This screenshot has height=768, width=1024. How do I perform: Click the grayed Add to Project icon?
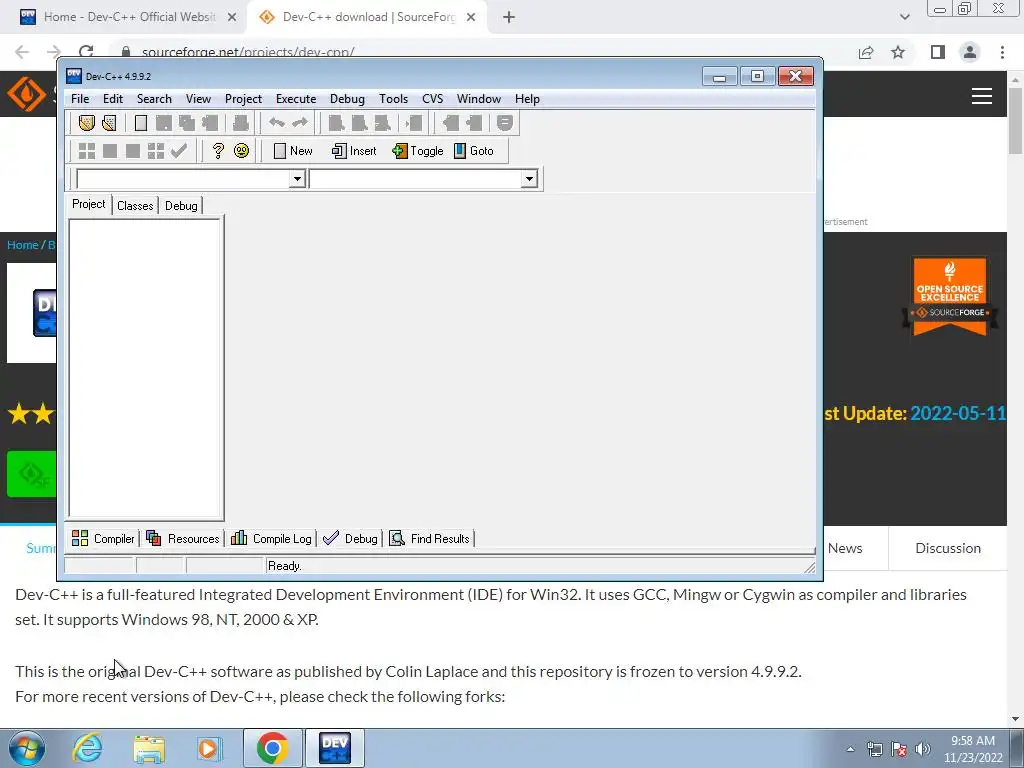[x=451, y=123]
